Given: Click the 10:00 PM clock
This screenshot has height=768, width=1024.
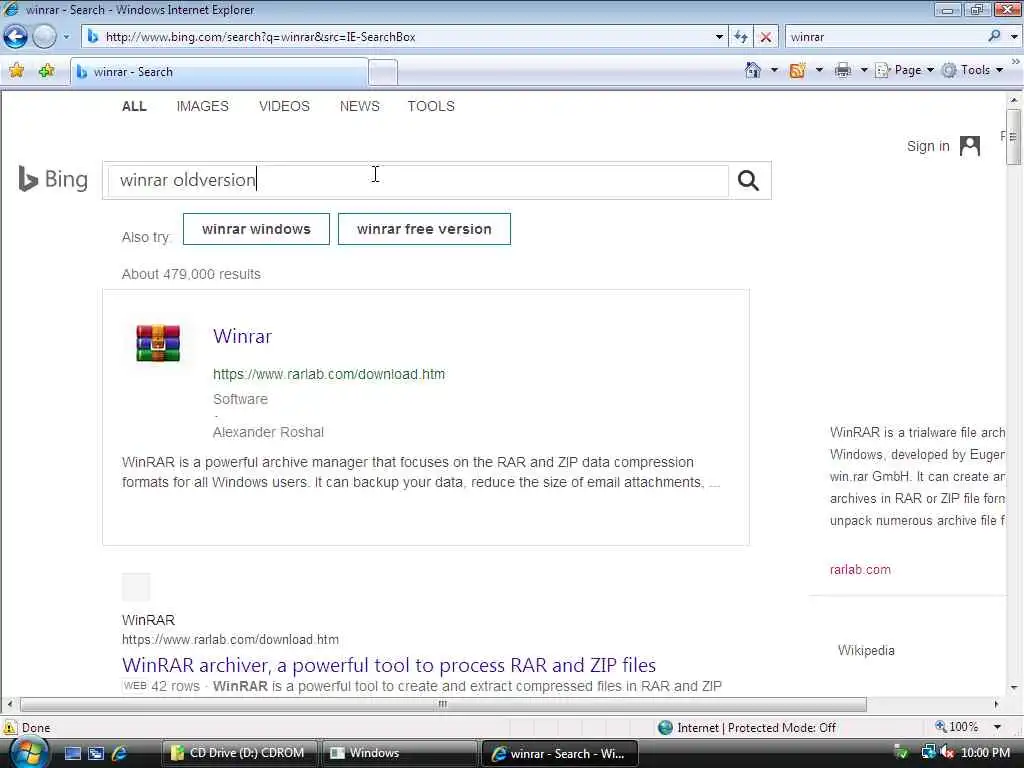Looking at the screenshot, I should 985,753.
